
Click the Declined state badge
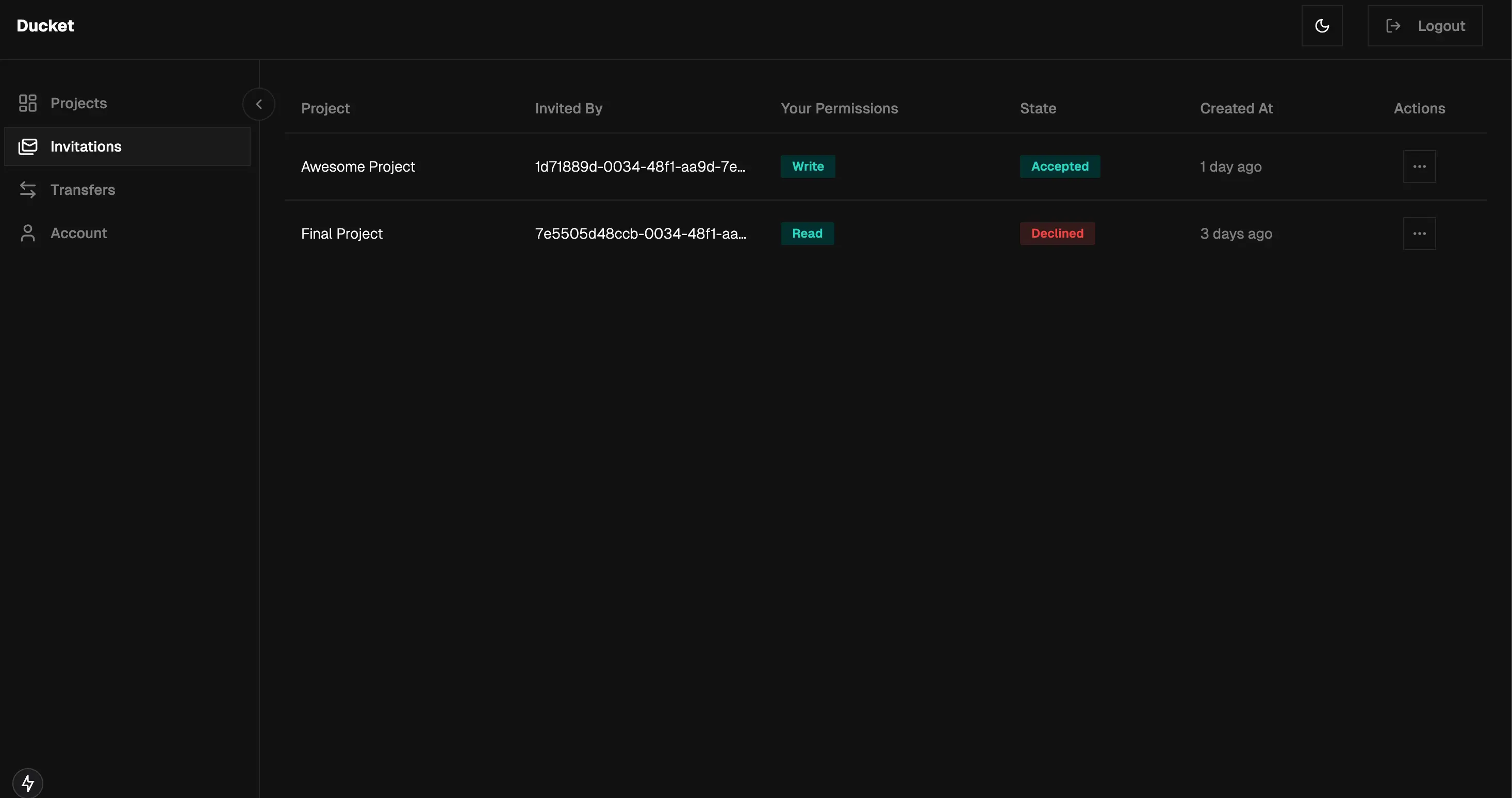(x=1057, y=234)
